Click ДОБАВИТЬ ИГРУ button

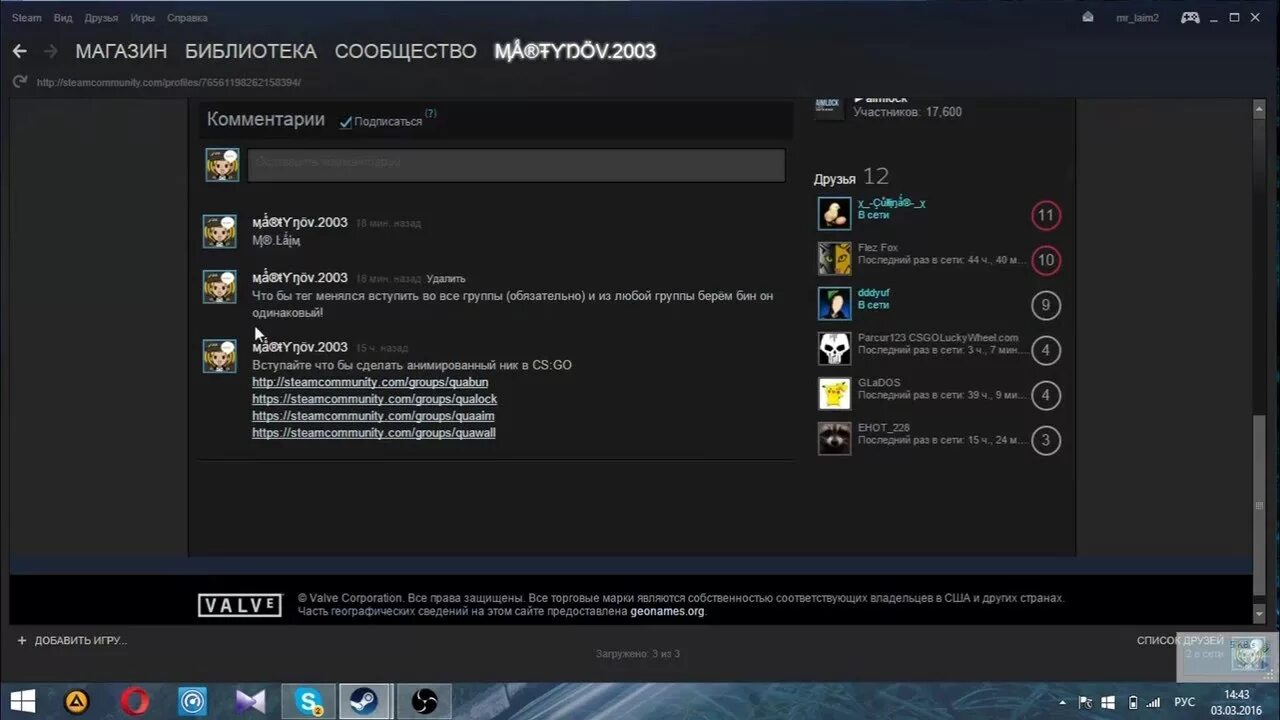click(x=72, y=640)
